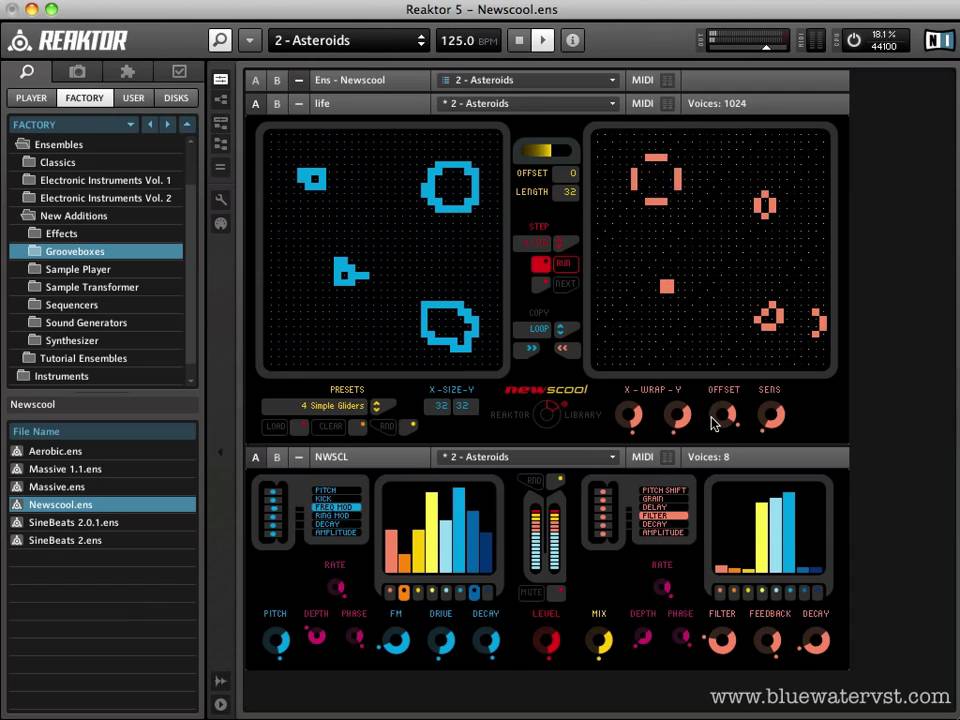Toggle MIDI indicator on Ens - Newscool header
The width and height of the screenshot is (960, 720).
[x=668, y=80]
